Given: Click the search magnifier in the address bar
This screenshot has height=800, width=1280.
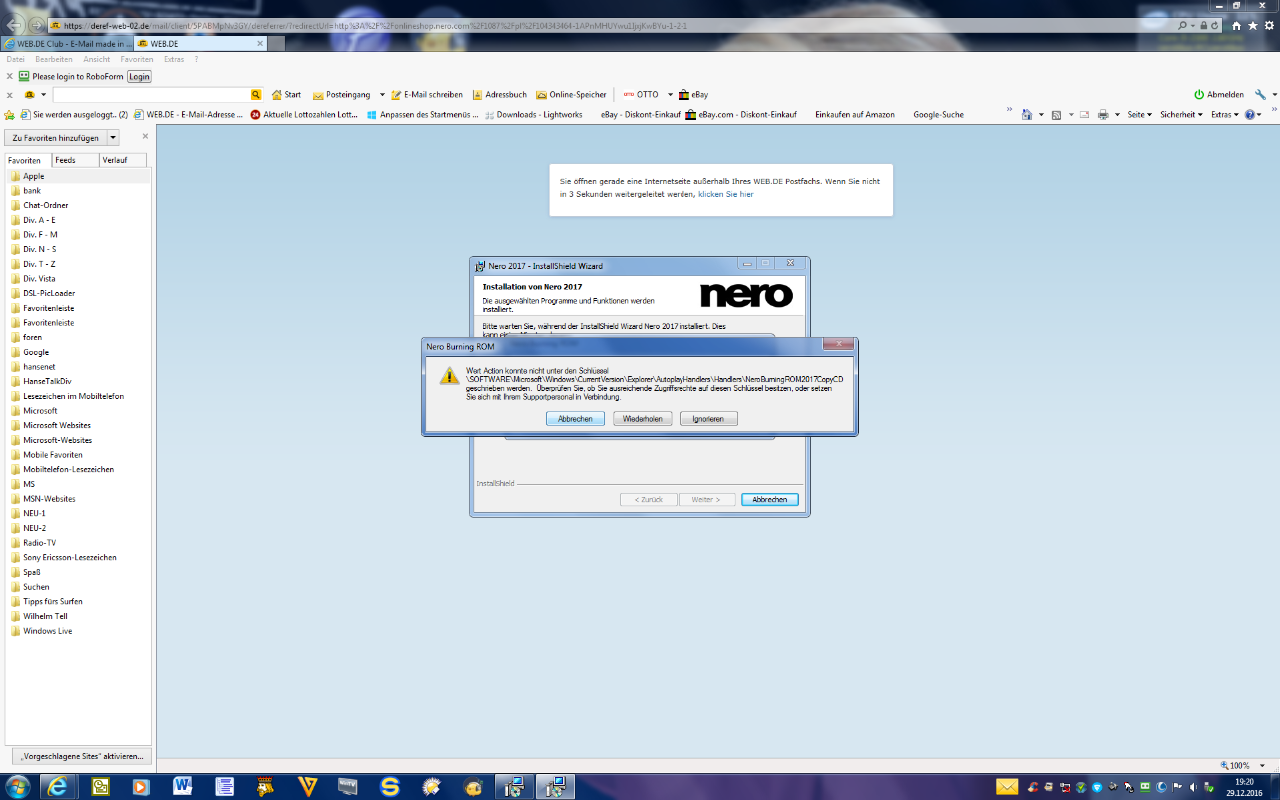Looking at the screenshot, I should tap(1183, 25).
